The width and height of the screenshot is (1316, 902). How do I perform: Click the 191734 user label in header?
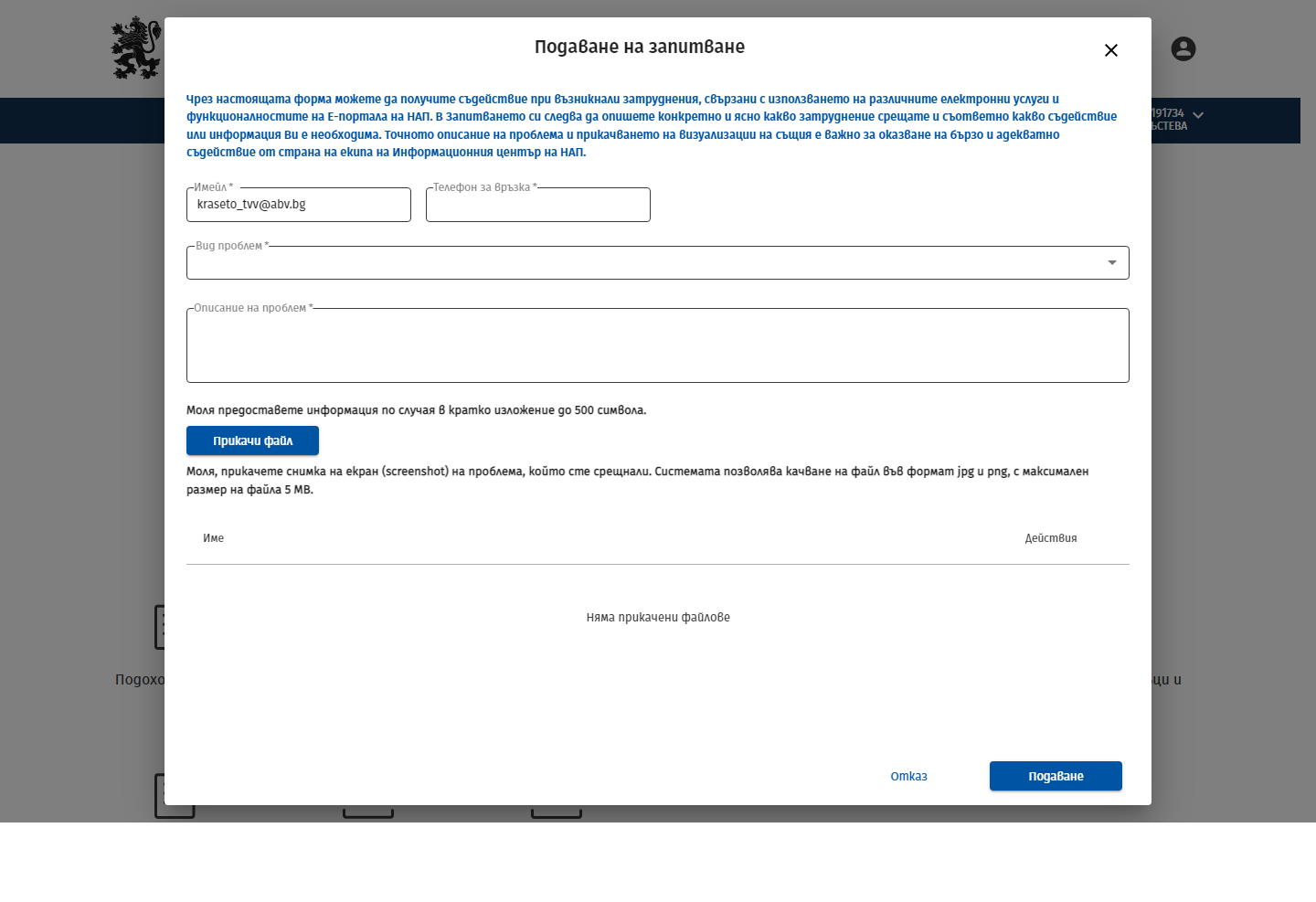pos(1168,113)
